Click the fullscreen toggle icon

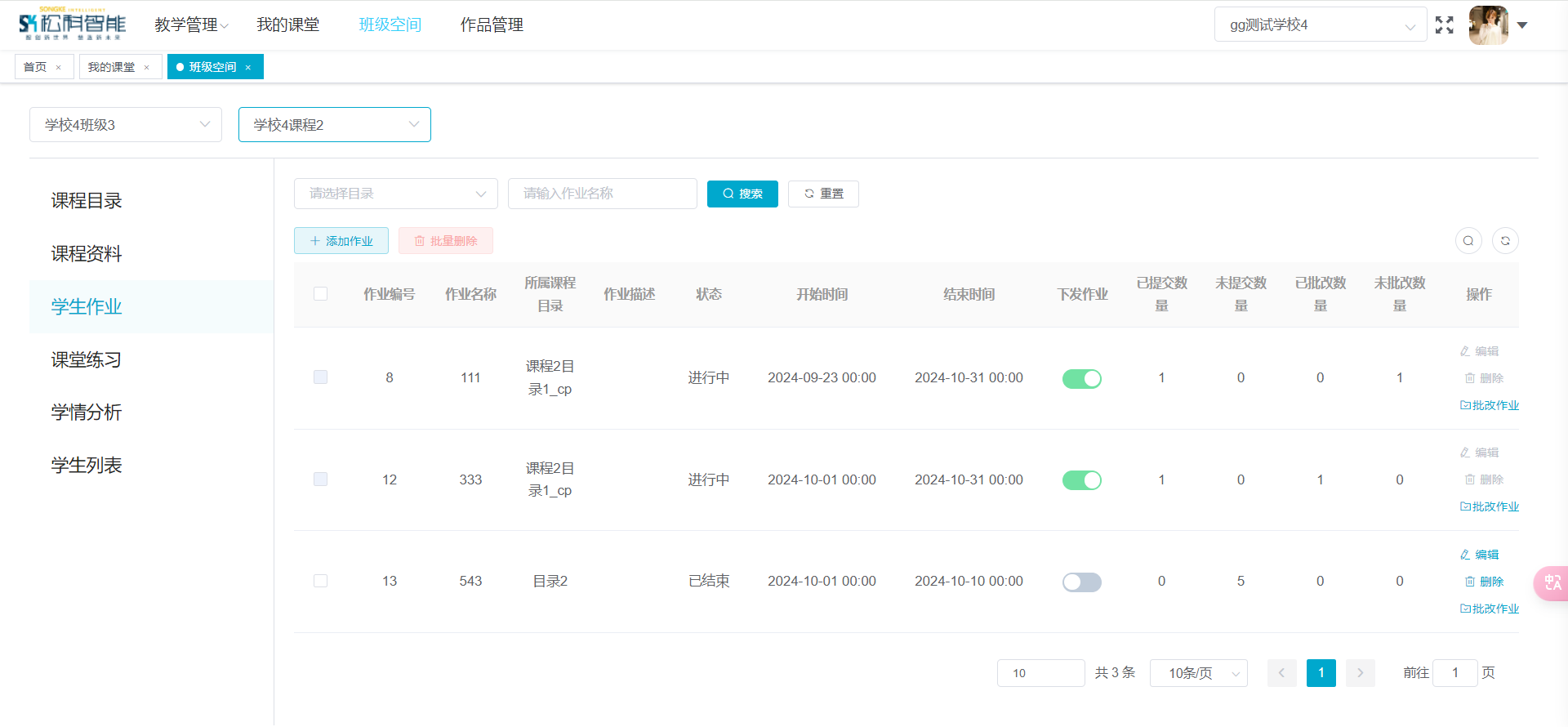point(1444,25)
